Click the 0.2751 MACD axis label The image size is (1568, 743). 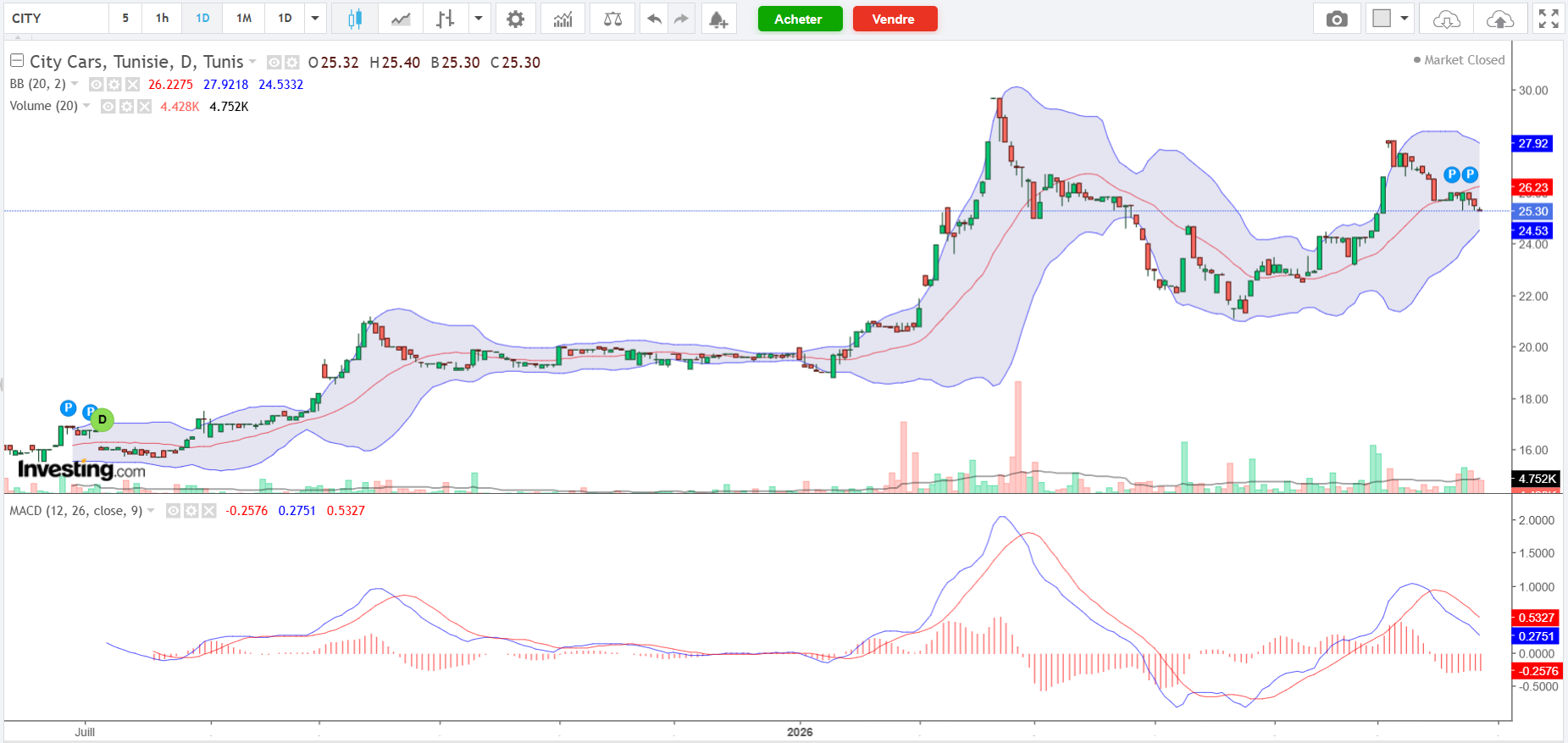(x=1536, y=636)
